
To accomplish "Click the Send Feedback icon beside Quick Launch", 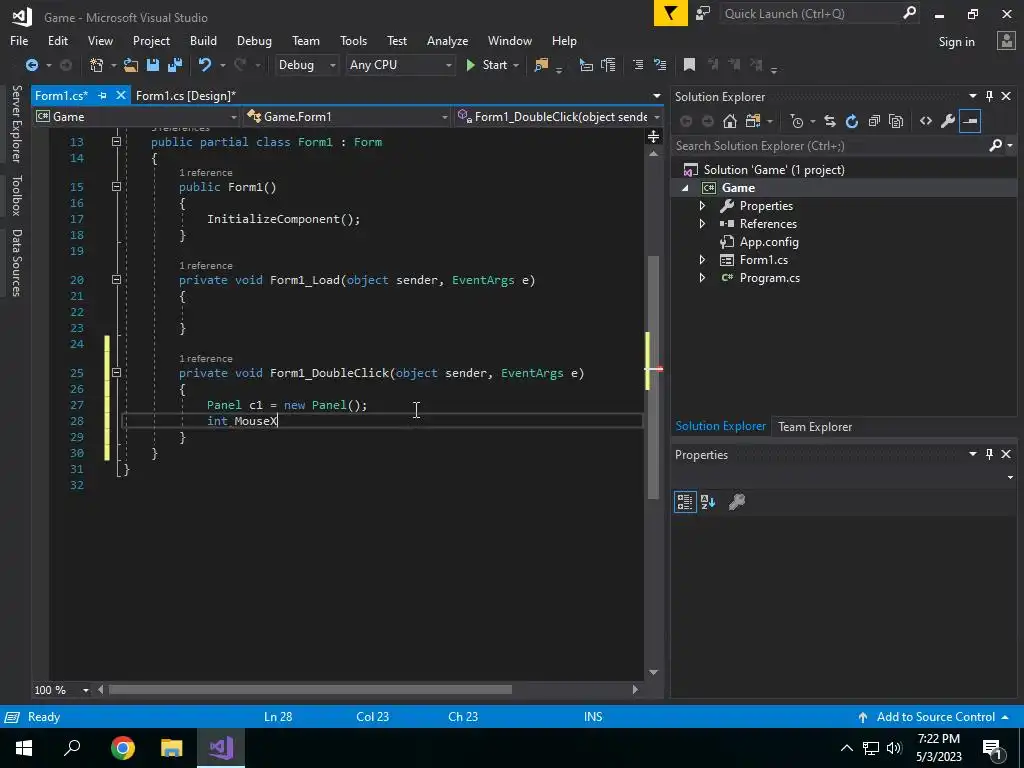I will pos(703,14).
